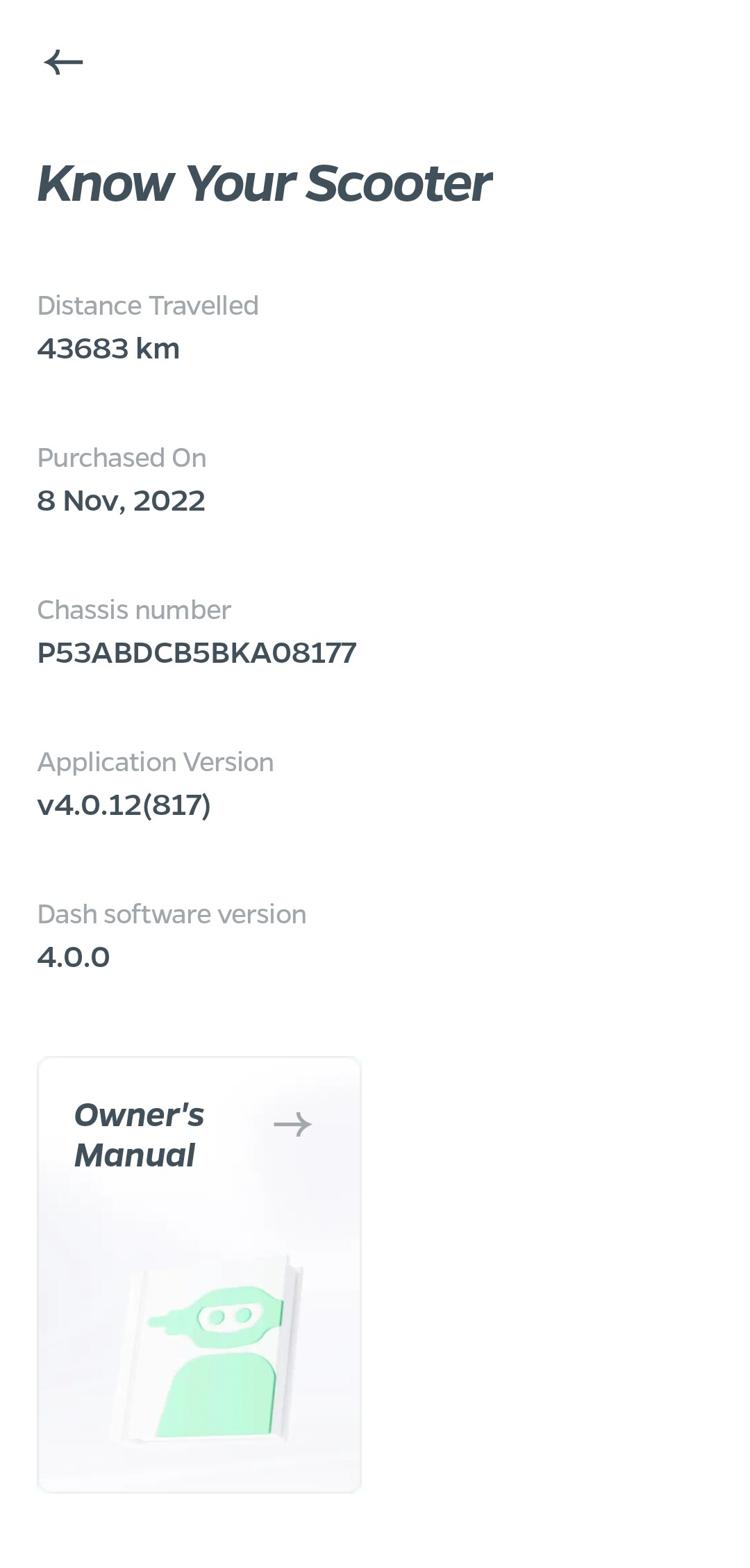This screenshot has height=1568, width=750.
Task: Select dash software version 4.0.0
Action: click(x=74, y=957)
